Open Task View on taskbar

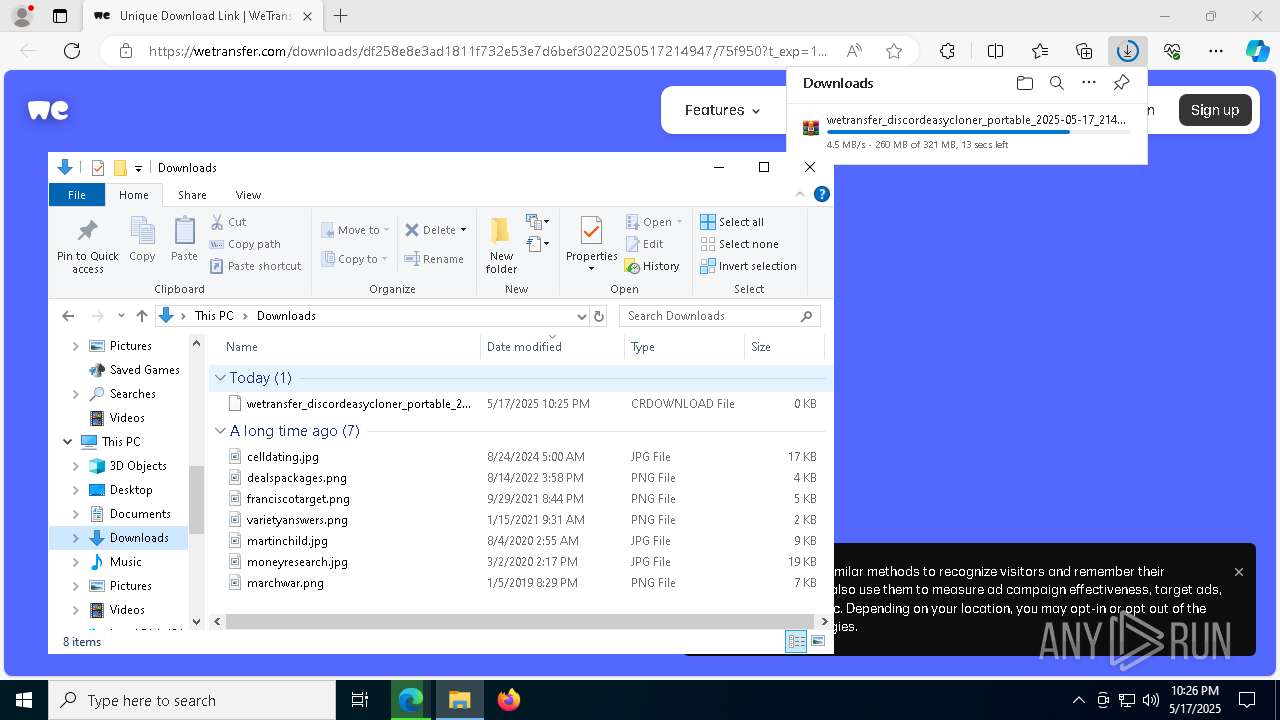pos(360,700)
